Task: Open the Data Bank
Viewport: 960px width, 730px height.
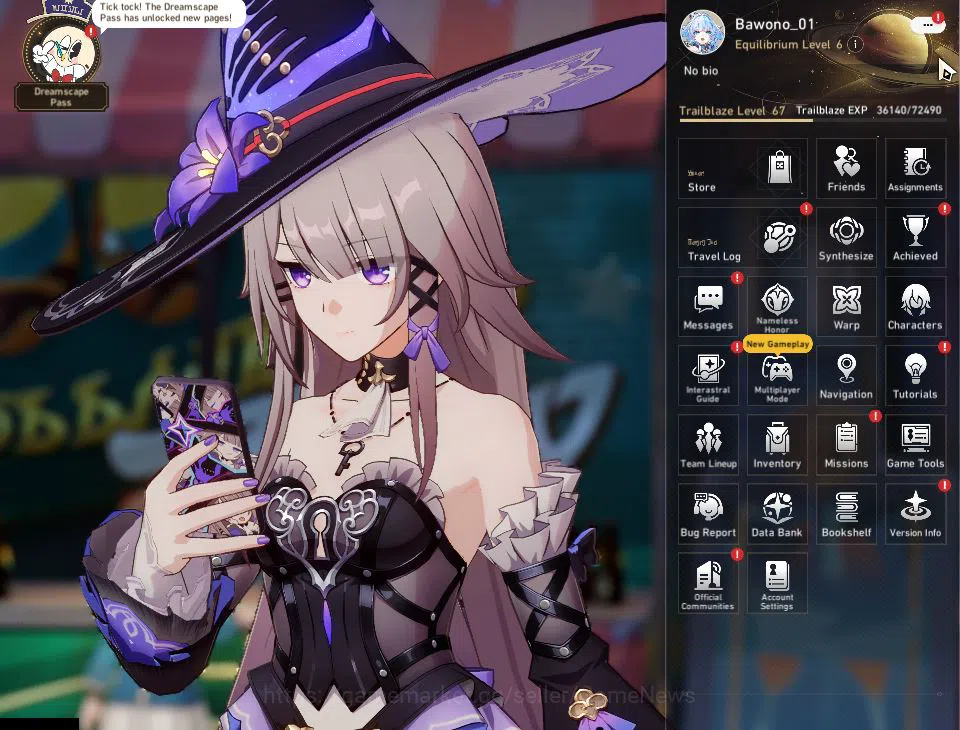Action: (x=777, y=514)
